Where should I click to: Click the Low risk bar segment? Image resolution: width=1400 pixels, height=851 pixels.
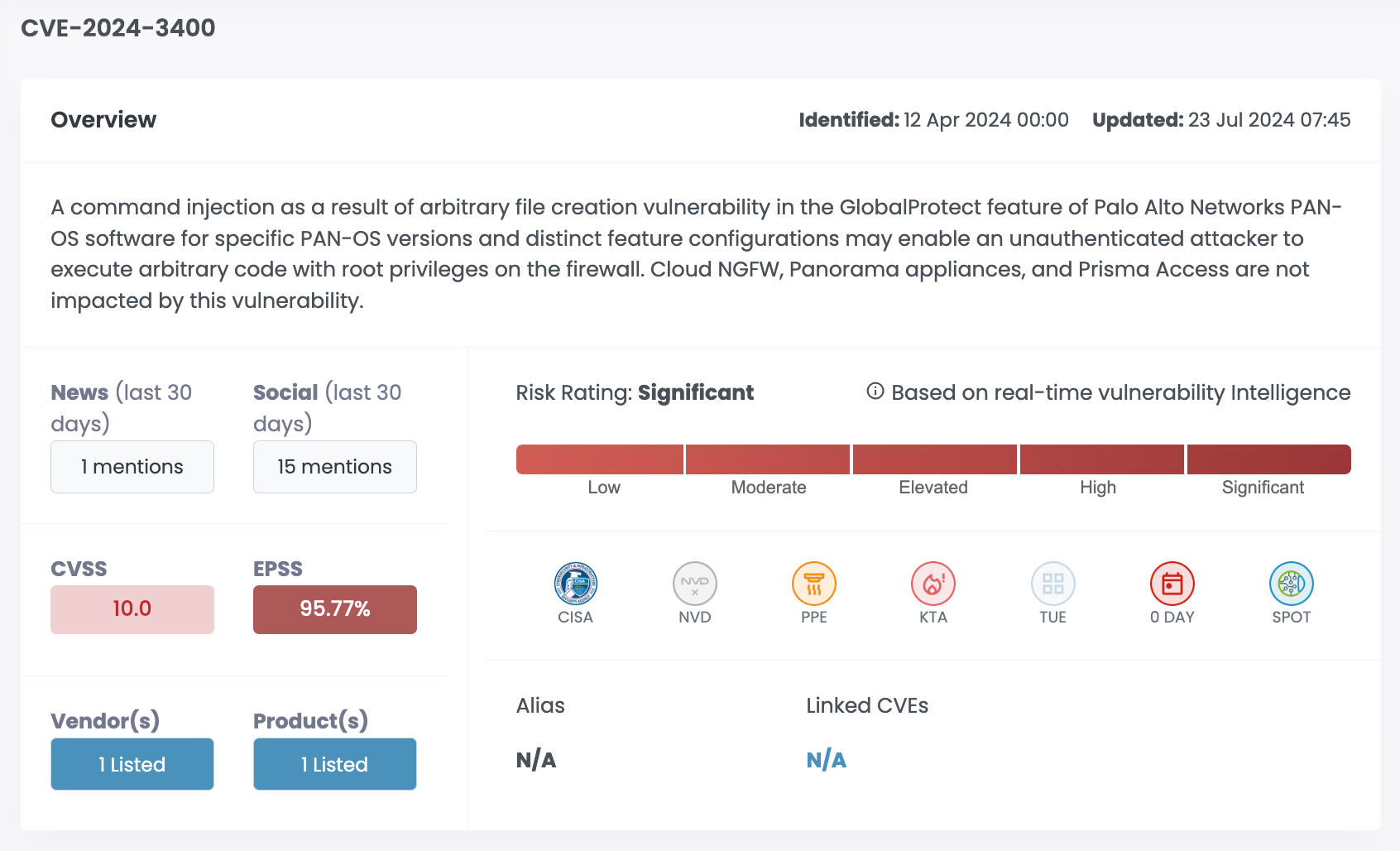click(x=600, y=459)
